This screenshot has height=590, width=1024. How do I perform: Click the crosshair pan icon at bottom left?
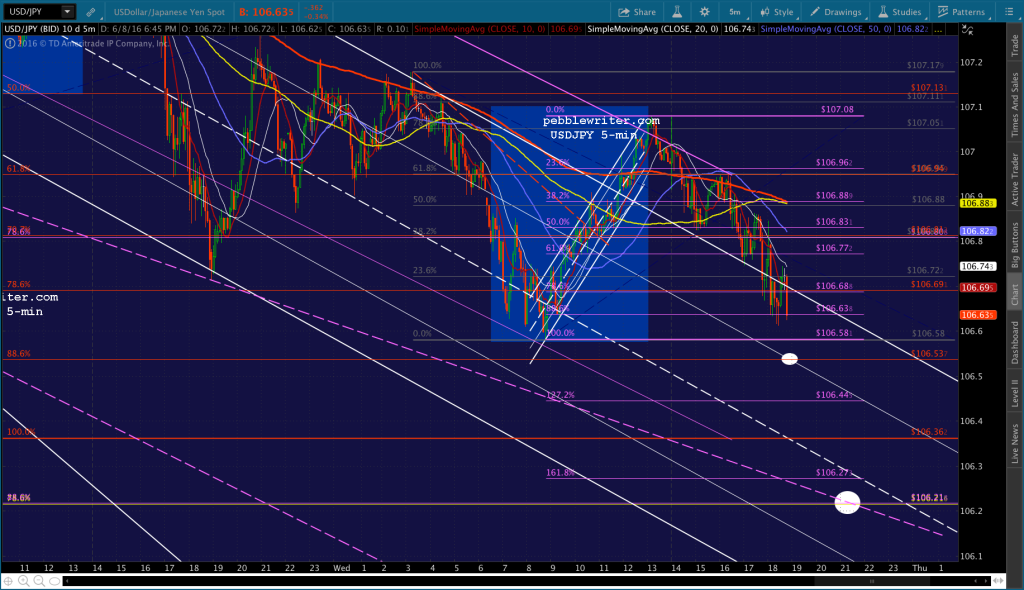[8, 581]
